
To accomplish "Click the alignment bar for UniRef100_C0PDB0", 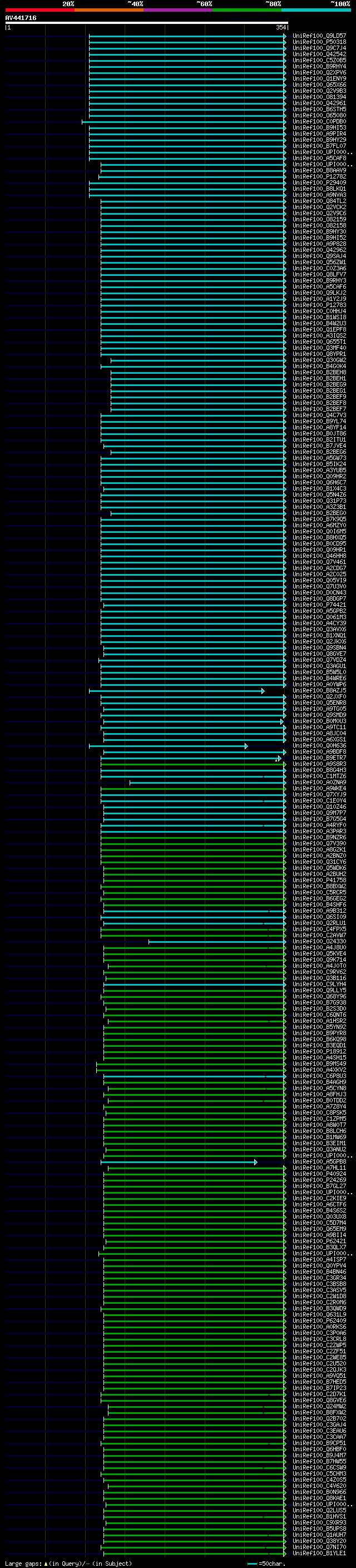I will tap(184, 122).
